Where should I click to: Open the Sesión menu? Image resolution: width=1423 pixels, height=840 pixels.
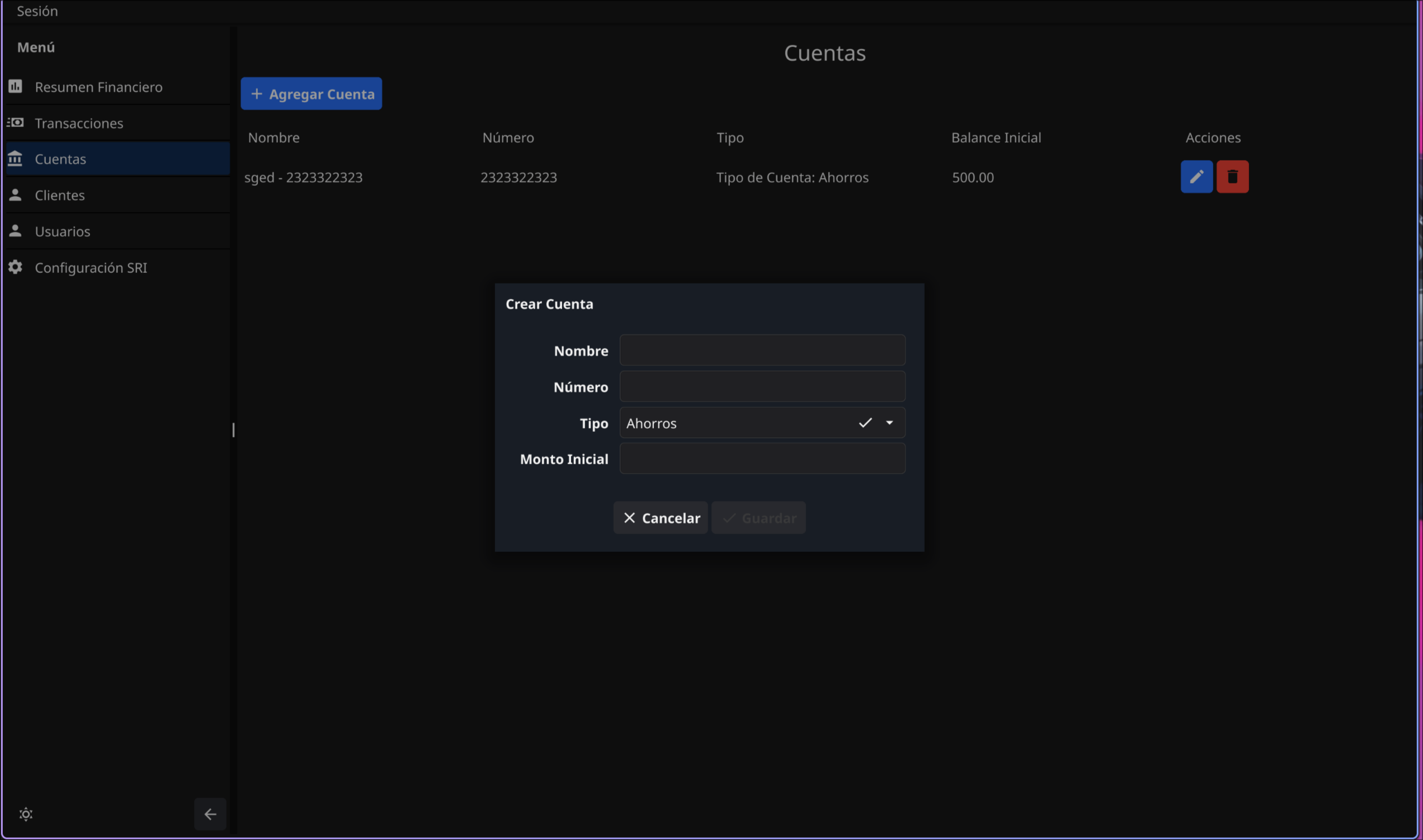(37, 11)
